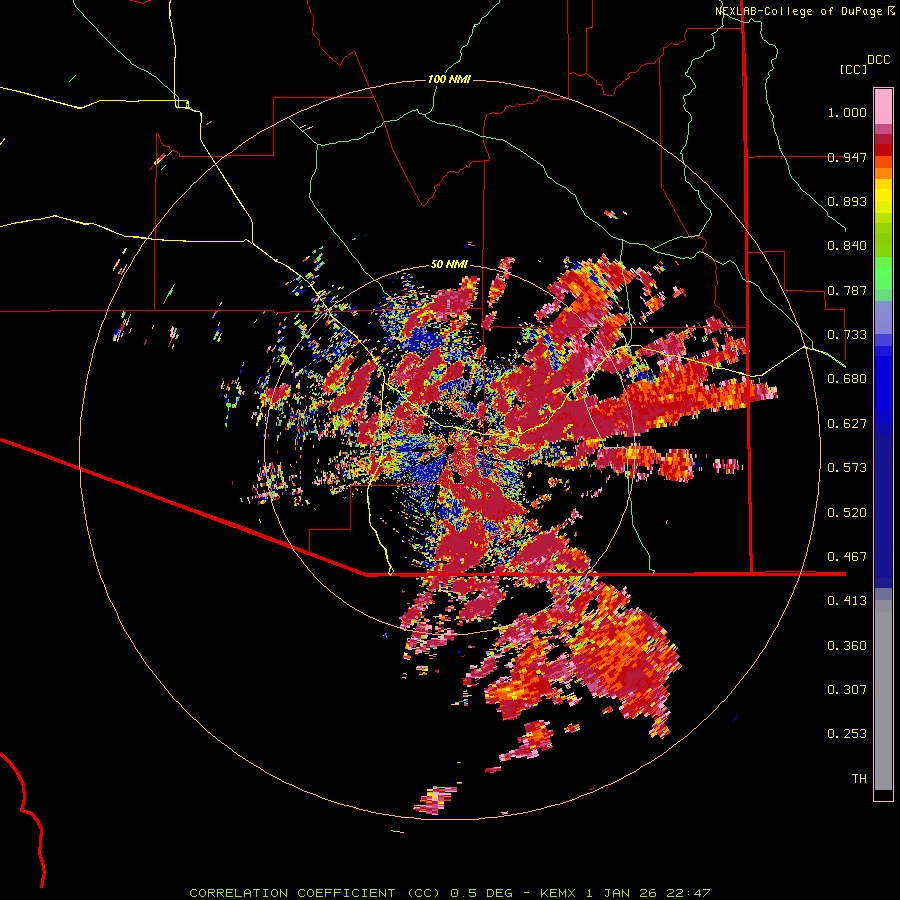Click the 1.000 scale value
This screenshot has height=900, width=900.
(847, 112)
